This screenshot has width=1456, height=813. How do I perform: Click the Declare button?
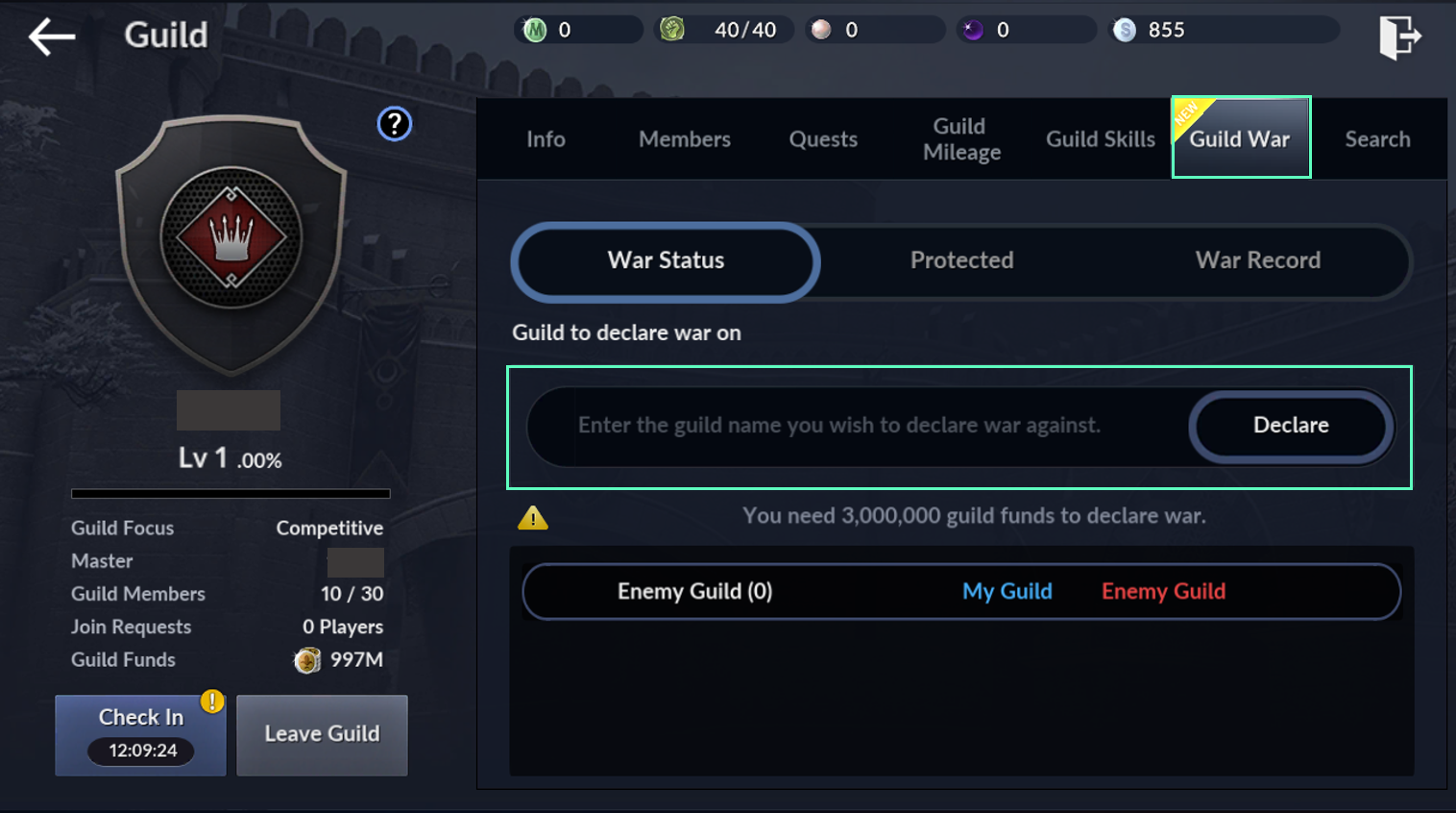[x=1291, y=426]
